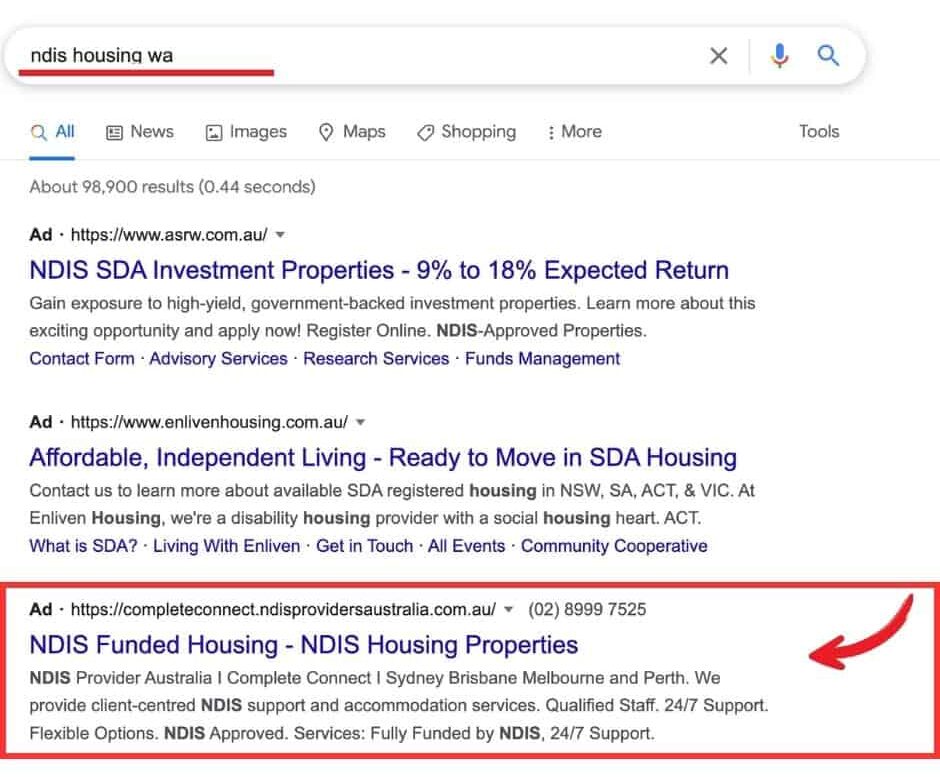Open NDIS SDA Investment Properties ad headline
940x777 pixels.
[x=379, y=270]
